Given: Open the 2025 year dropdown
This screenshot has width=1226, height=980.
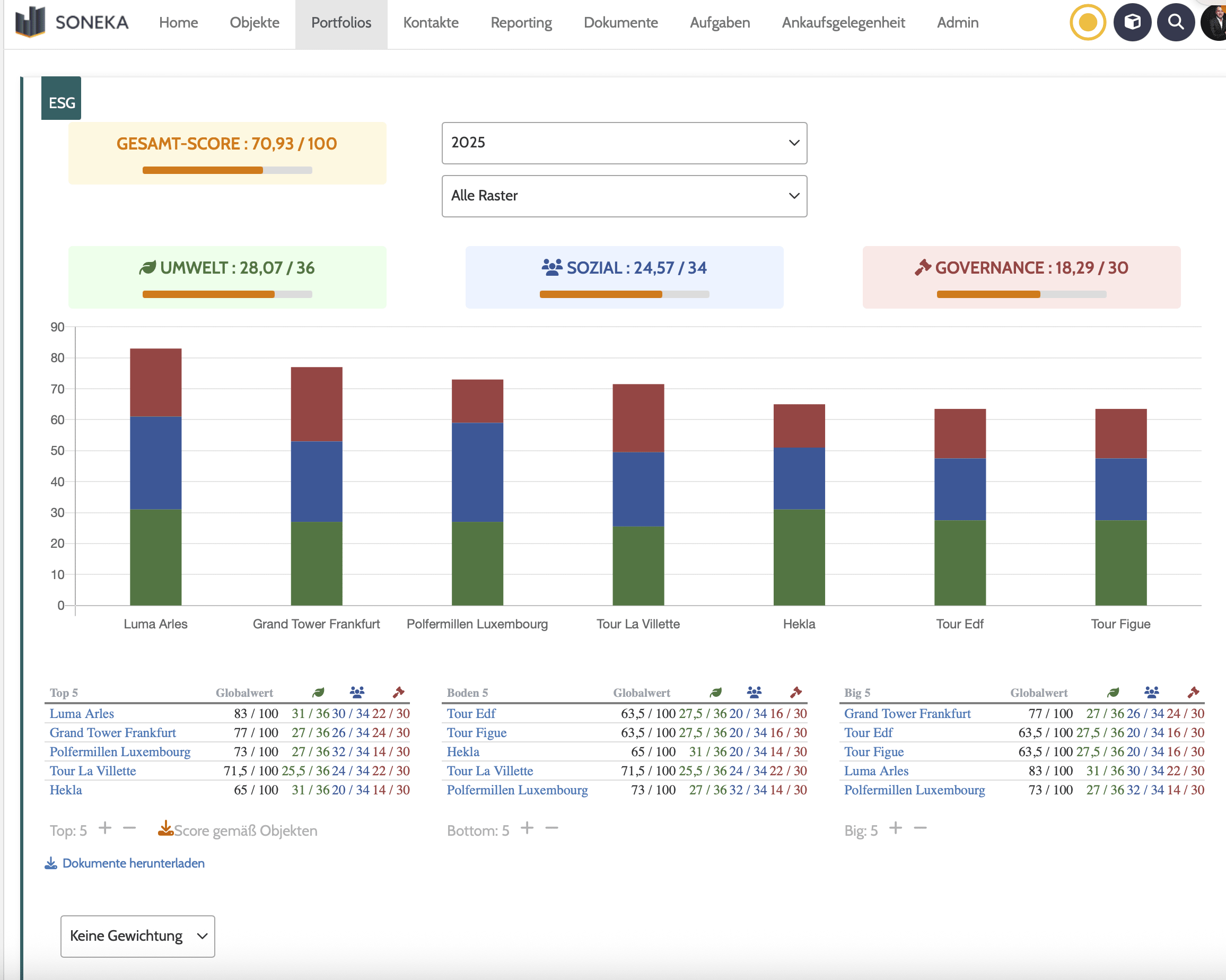Looking at the screenshot, I should pos(624,143).
